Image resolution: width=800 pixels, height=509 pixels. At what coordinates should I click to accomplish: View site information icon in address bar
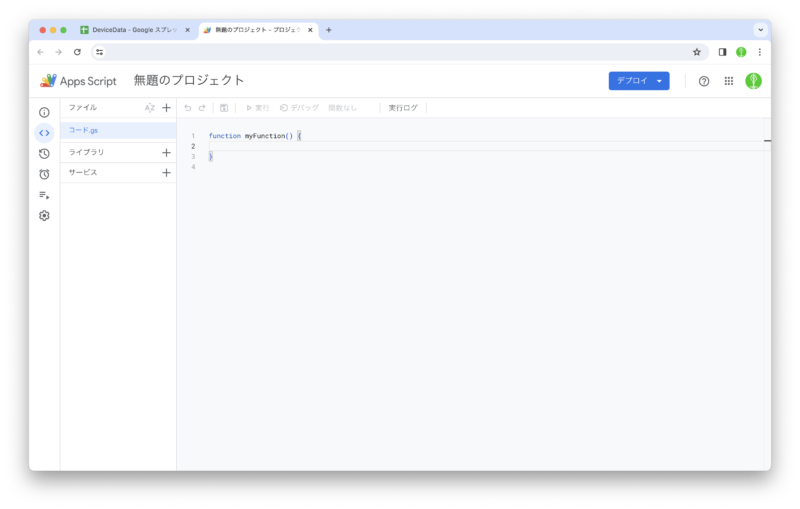point(99,52)
